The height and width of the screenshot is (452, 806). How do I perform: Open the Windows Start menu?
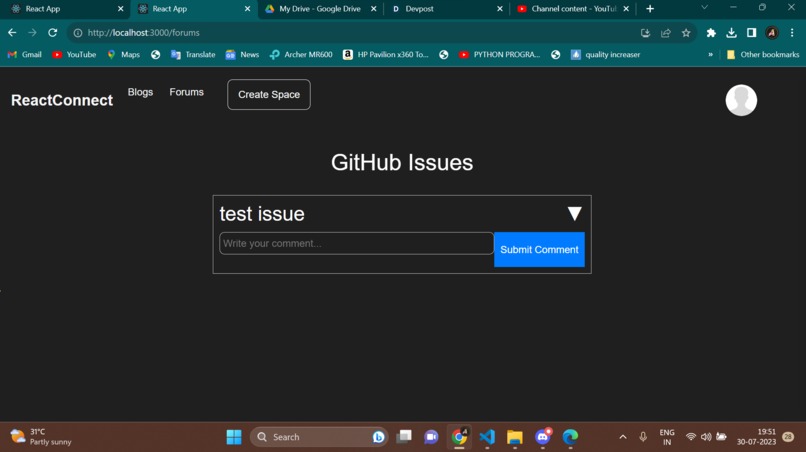234,437
